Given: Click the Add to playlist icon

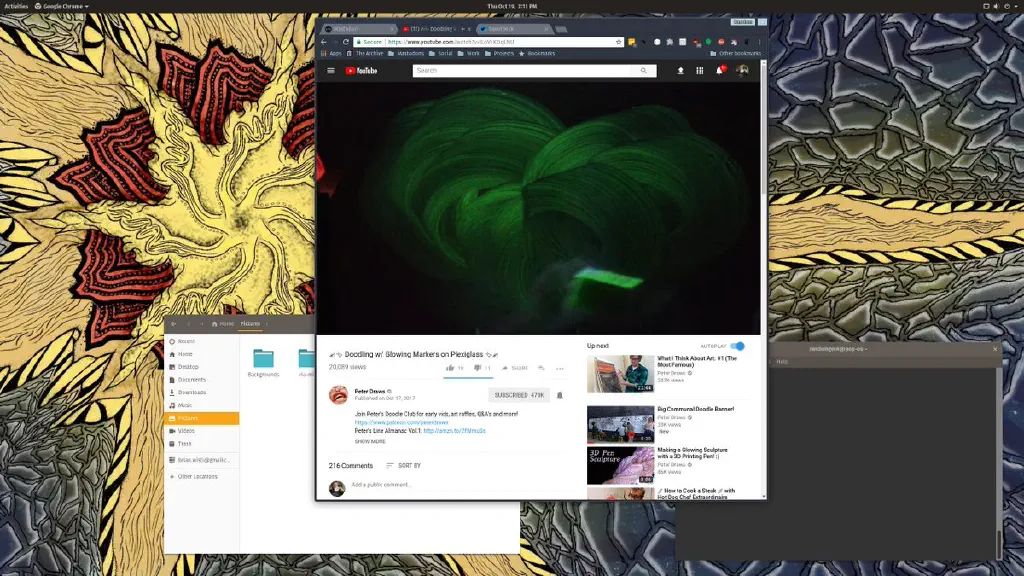Looking at the screenshot, I should pyautogui.click(x=541, y=368).
